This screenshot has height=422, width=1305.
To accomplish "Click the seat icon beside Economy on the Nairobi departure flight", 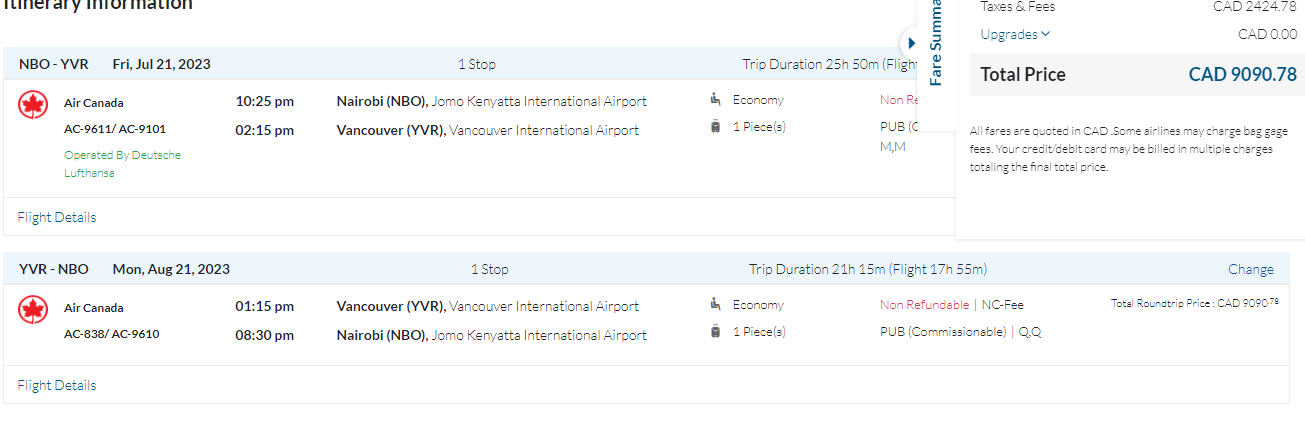I will (715, 99).
